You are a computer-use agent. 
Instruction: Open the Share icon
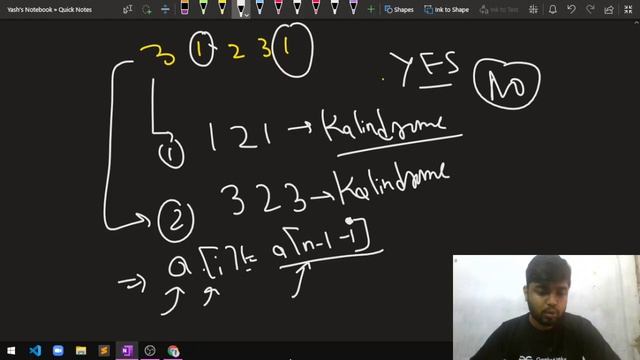pos(609,9)
